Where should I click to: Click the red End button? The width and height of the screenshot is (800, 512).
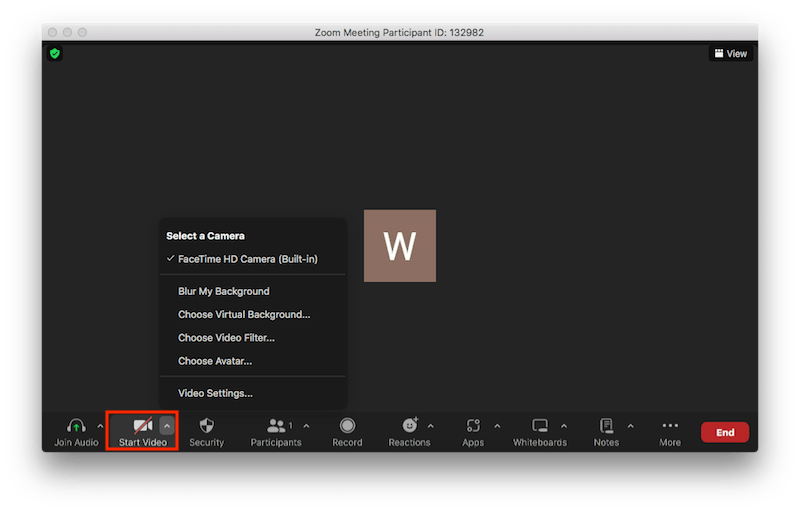pos(724,432)
